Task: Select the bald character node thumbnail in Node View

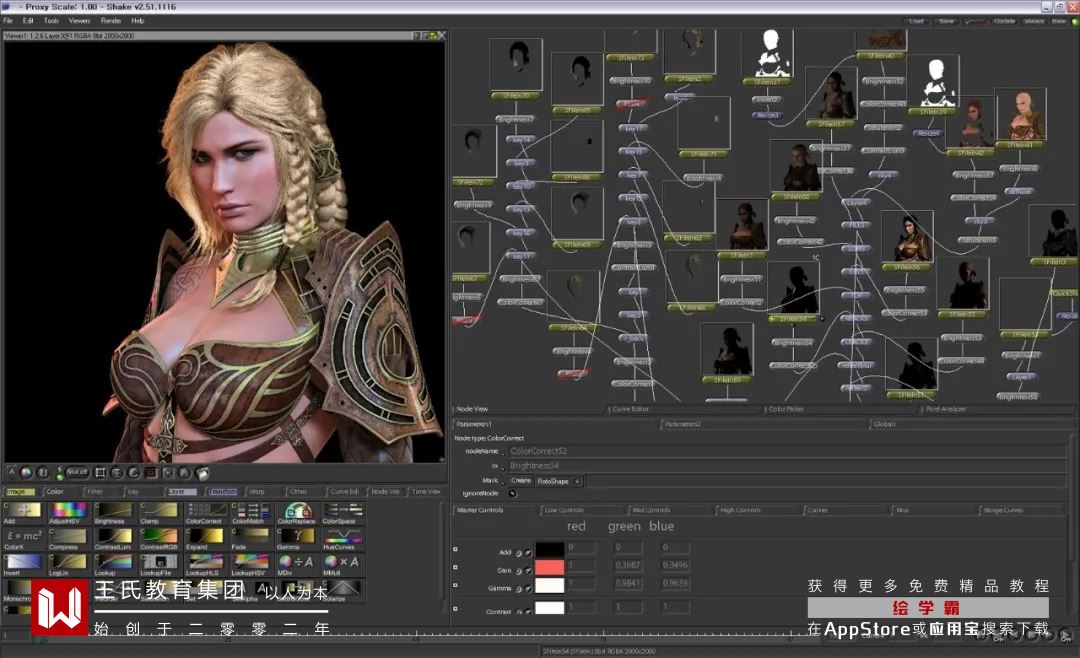Action: point(1021,114)
